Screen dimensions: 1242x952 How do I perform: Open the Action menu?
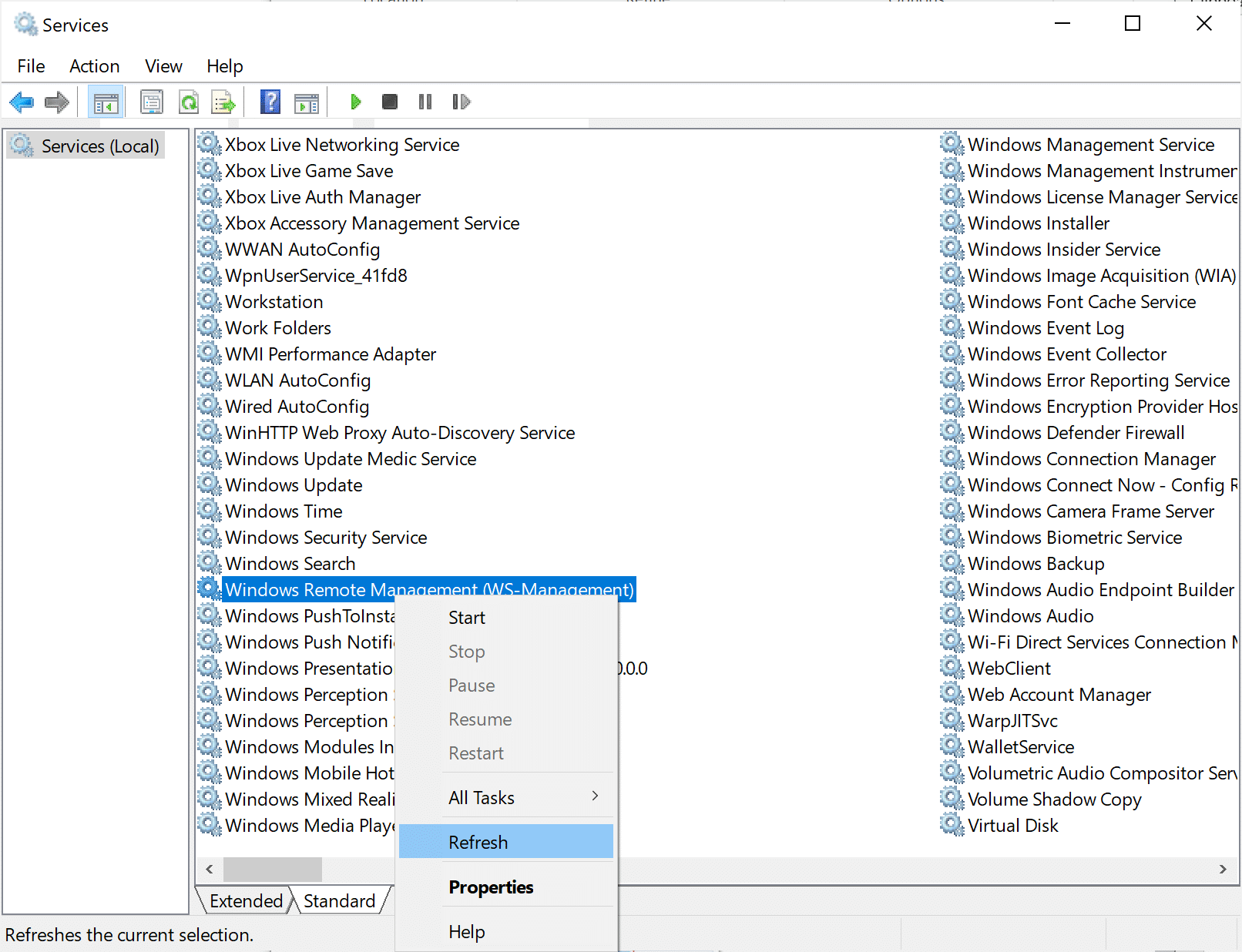click(94, 65)
